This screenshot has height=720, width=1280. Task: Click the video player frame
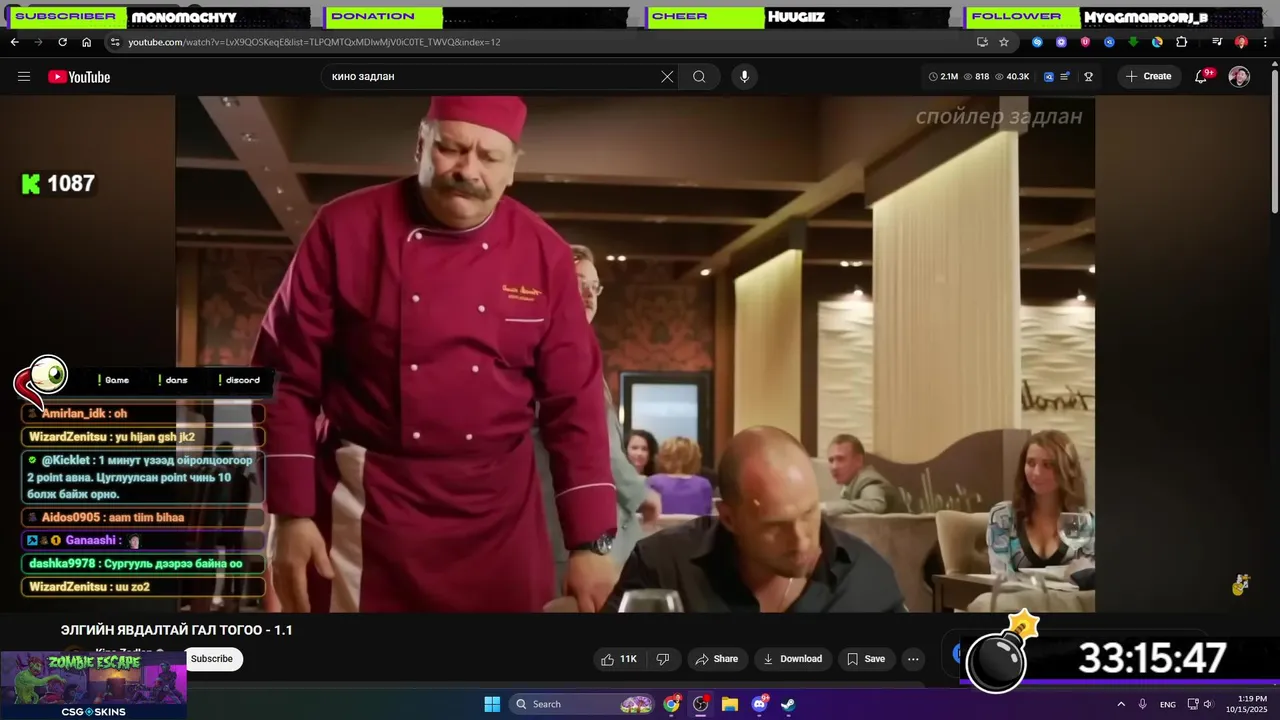pyautogui.click(x=635, y=354)
